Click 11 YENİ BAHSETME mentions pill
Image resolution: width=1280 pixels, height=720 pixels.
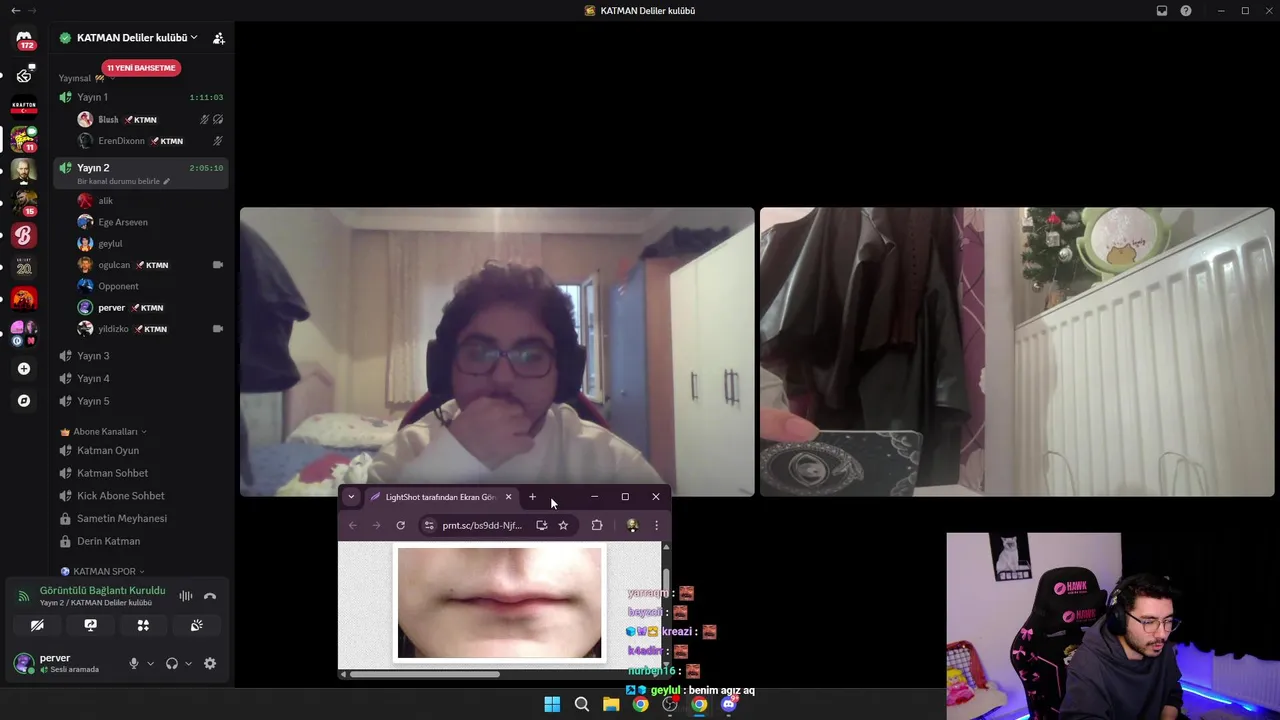pos(141,68)
